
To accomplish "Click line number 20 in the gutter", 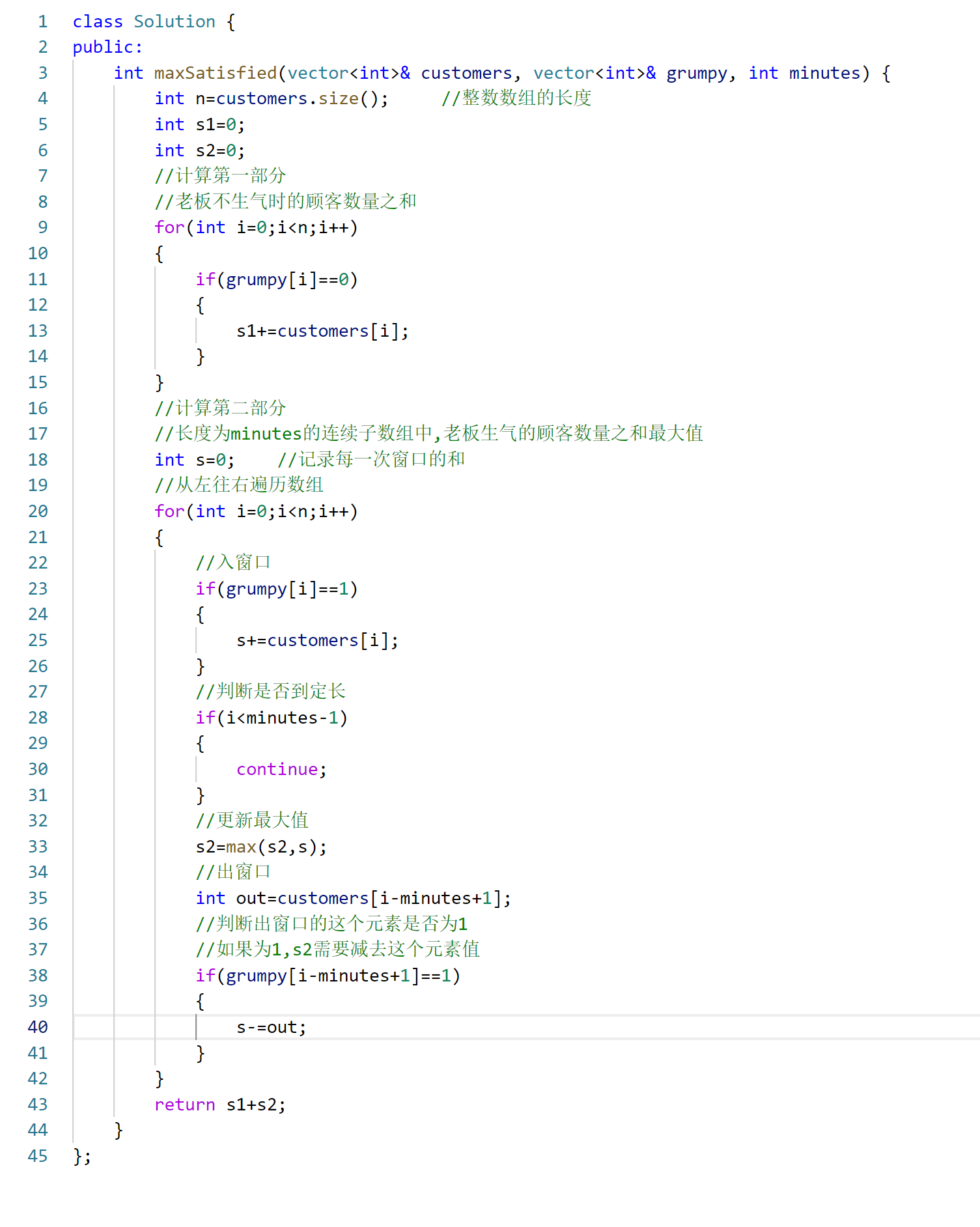I will [38, 511].
